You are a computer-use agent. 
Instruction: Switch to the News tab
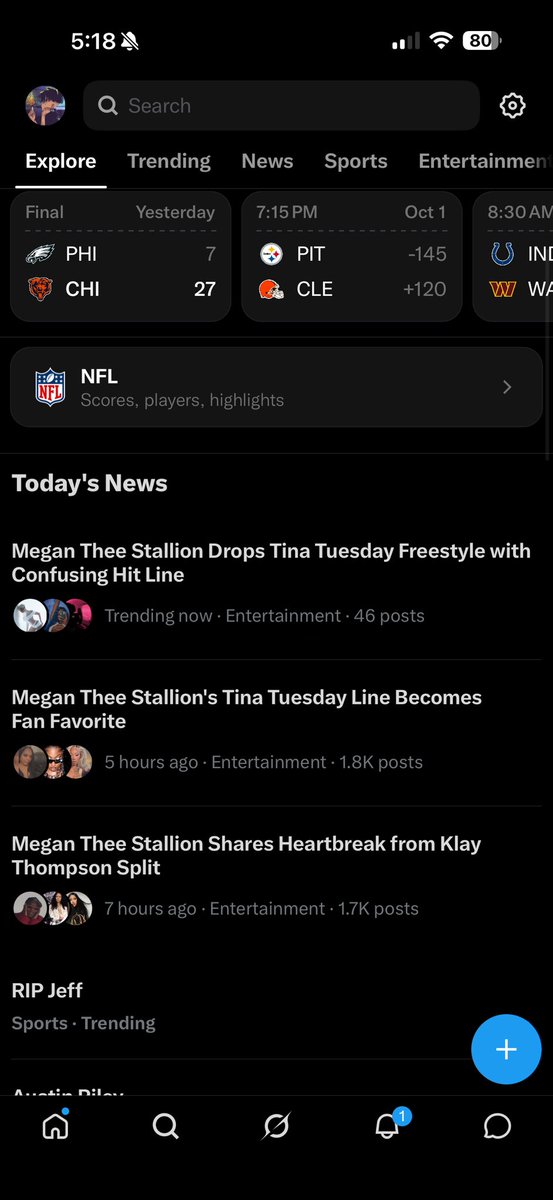[267, 161]
